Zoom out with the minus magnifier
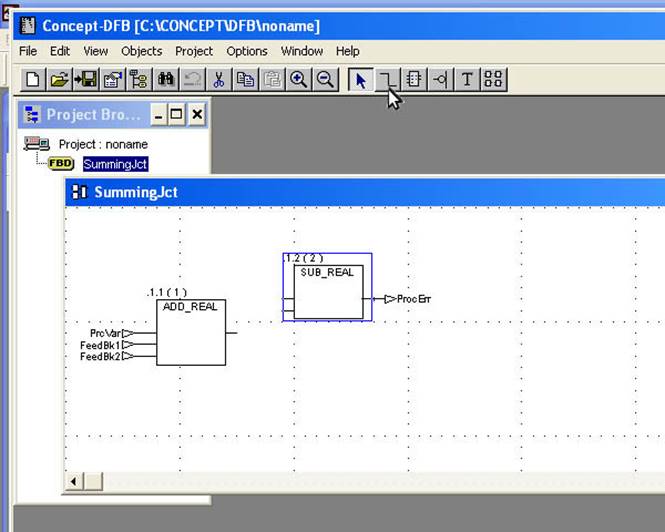665x532 pixels. [325, 79]
